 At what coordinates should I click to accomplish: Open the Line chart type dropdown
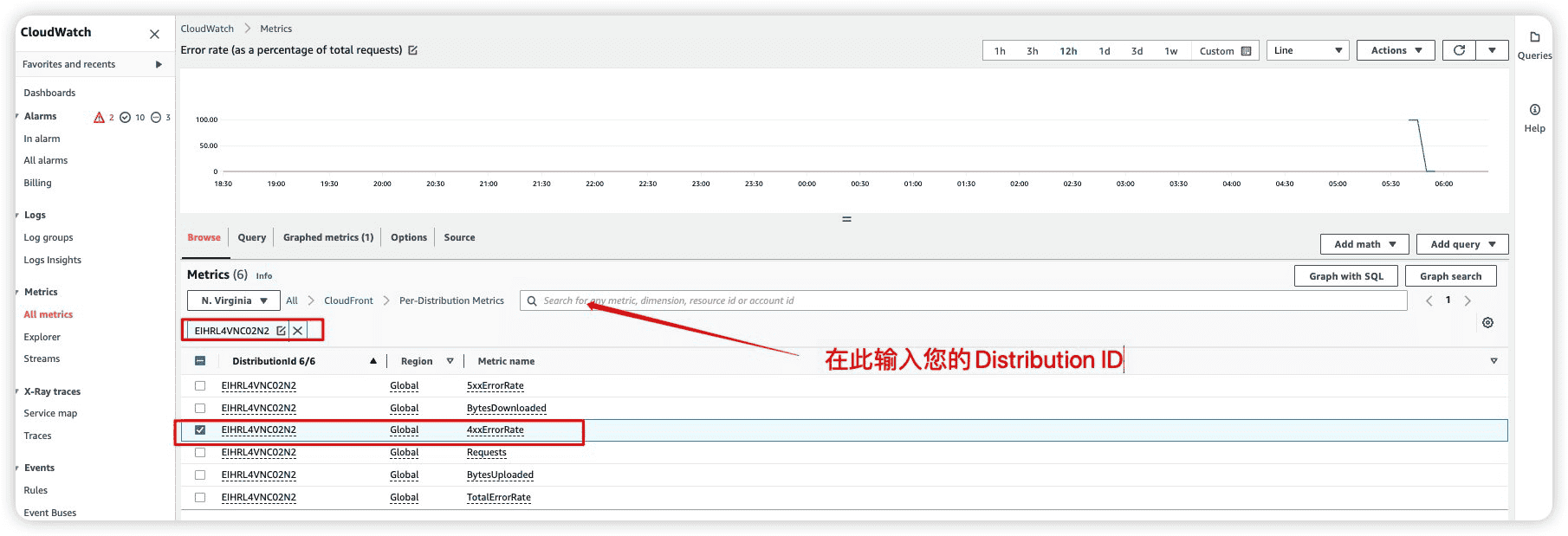coord(1307,50)
